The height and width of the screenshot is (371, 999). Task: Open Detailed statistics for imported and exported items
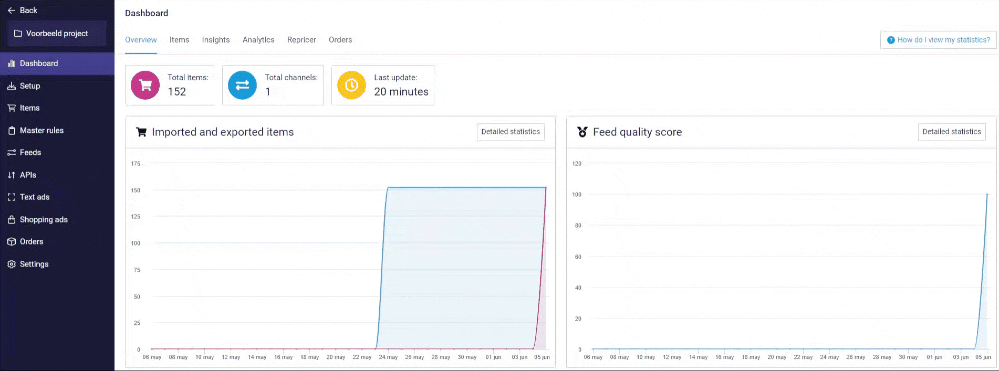coord(511,132)
